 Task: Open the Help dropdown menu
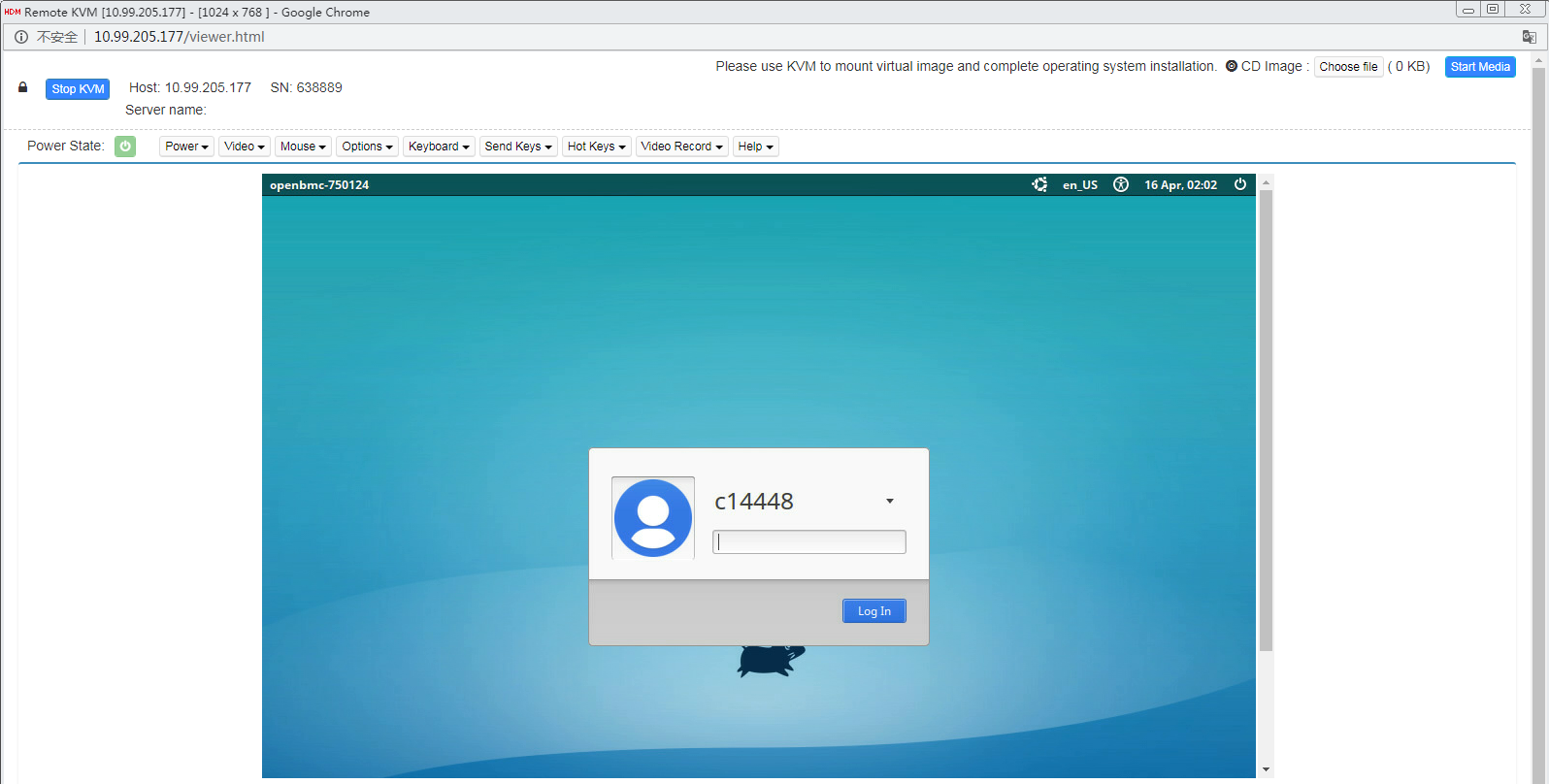[756, 147]
